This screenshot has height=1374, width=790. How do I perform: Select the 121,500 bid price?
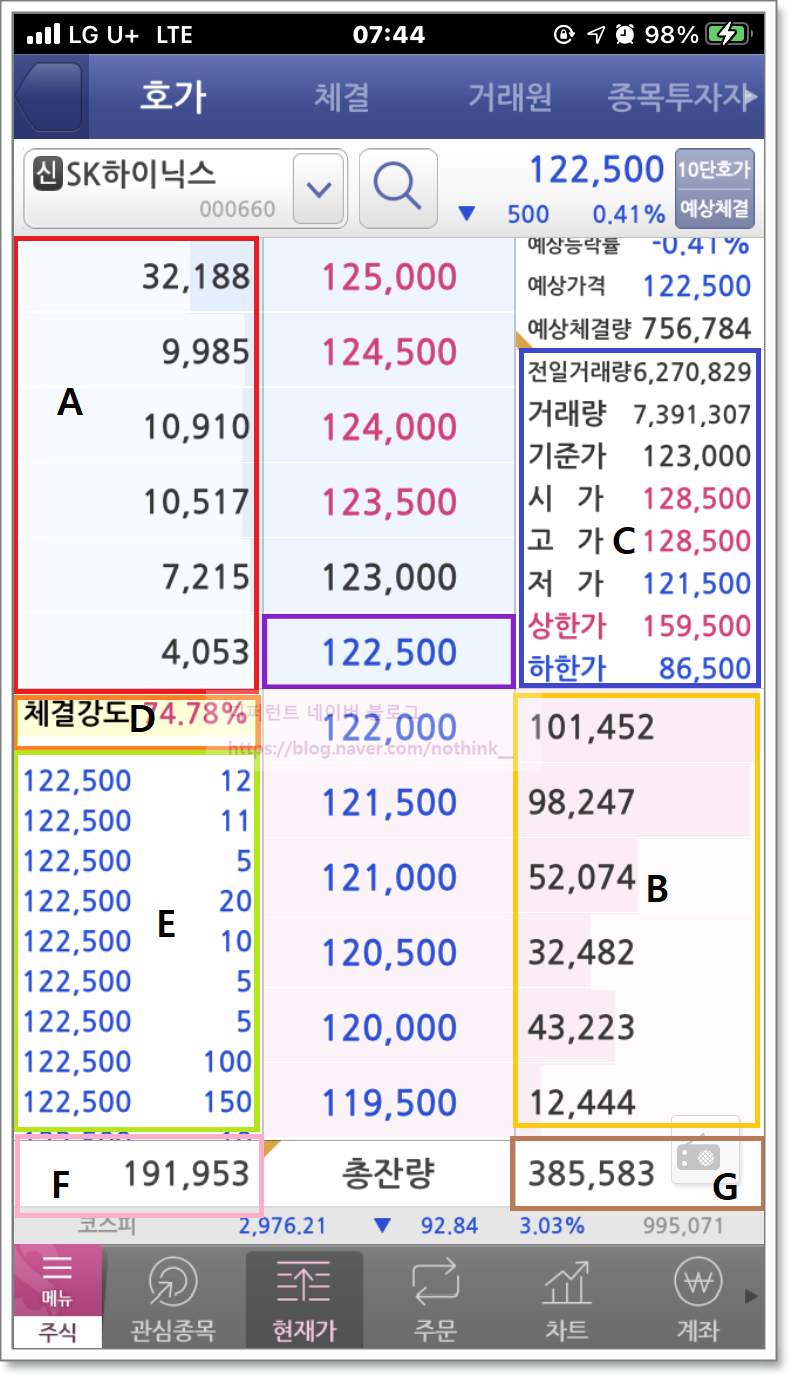click(387, 802)
